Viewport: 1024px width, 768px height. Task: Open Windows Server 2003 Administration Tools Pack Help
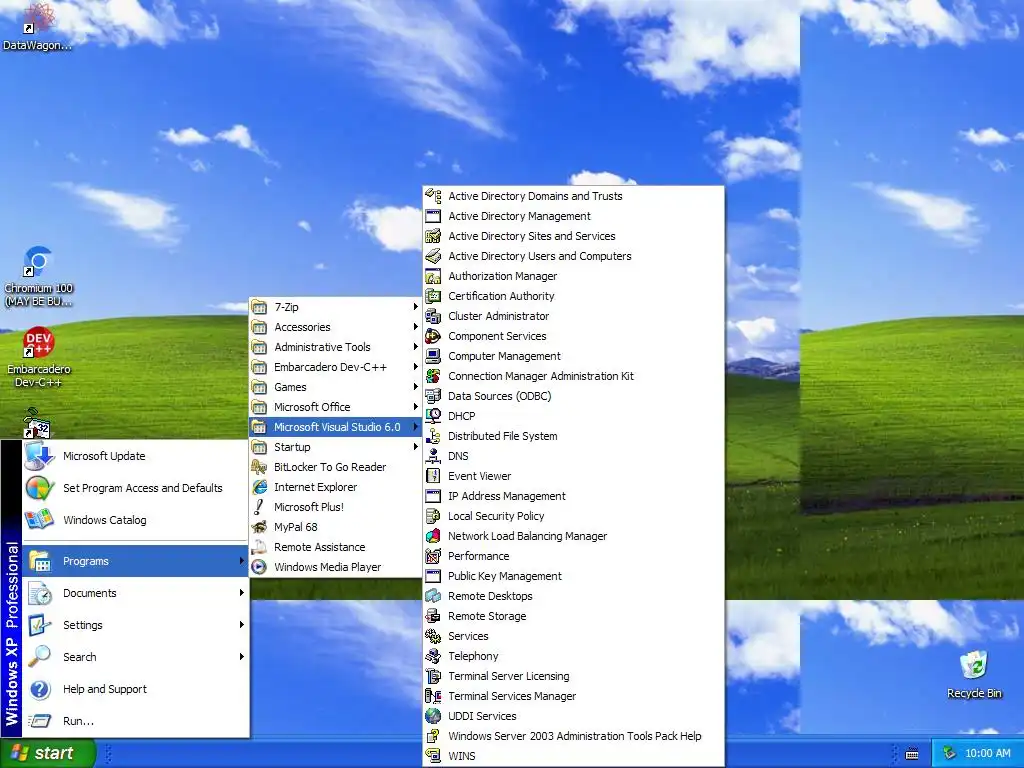573,736
